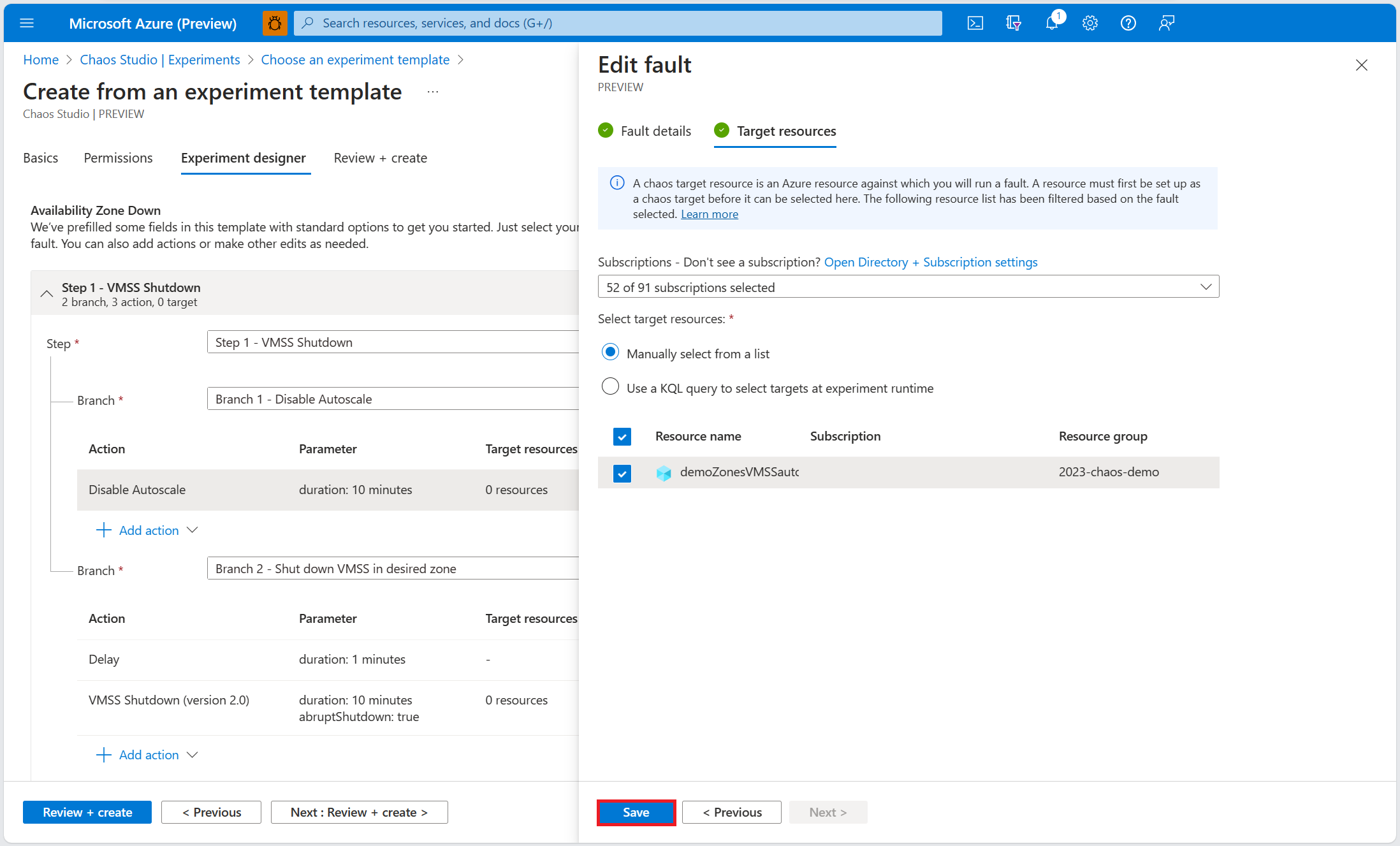Open the portal settings gear
The image size is (1400, 846).
coord(1090,22)
